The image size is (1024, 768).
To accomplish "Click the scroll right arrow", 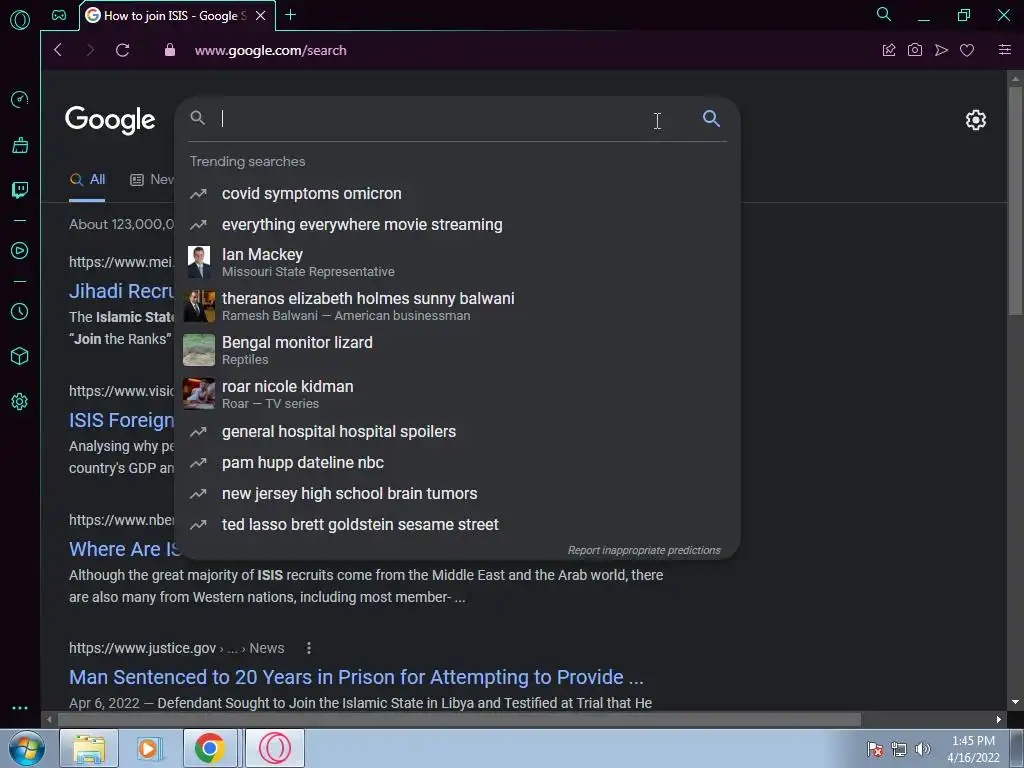I will tap(999, 720).
